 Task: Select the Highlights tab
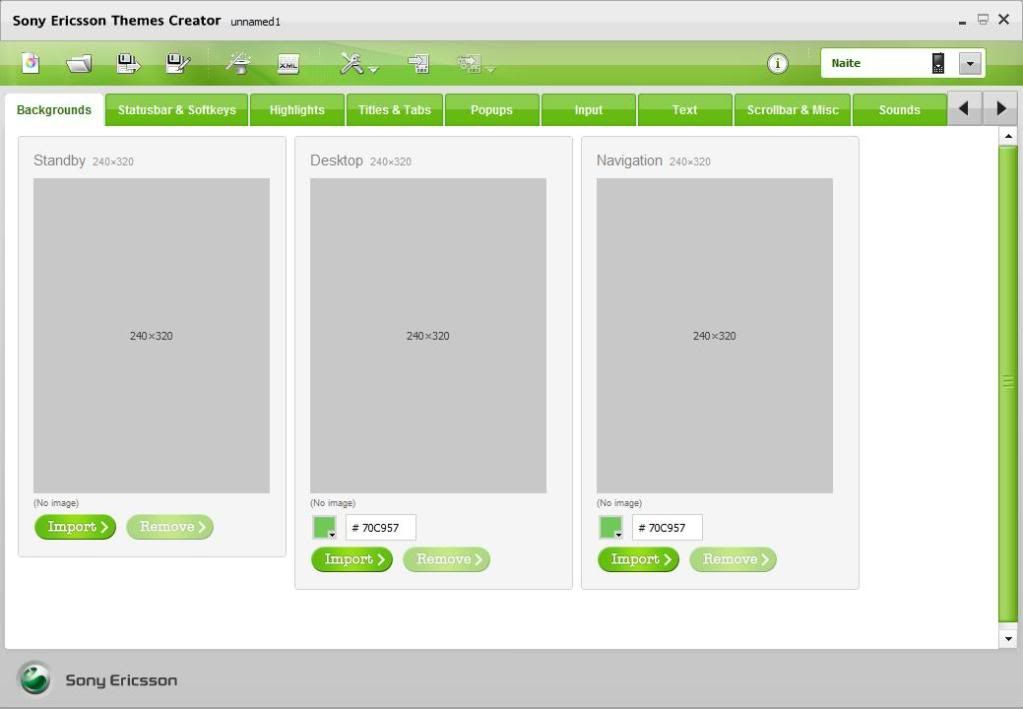coord(297,110)
